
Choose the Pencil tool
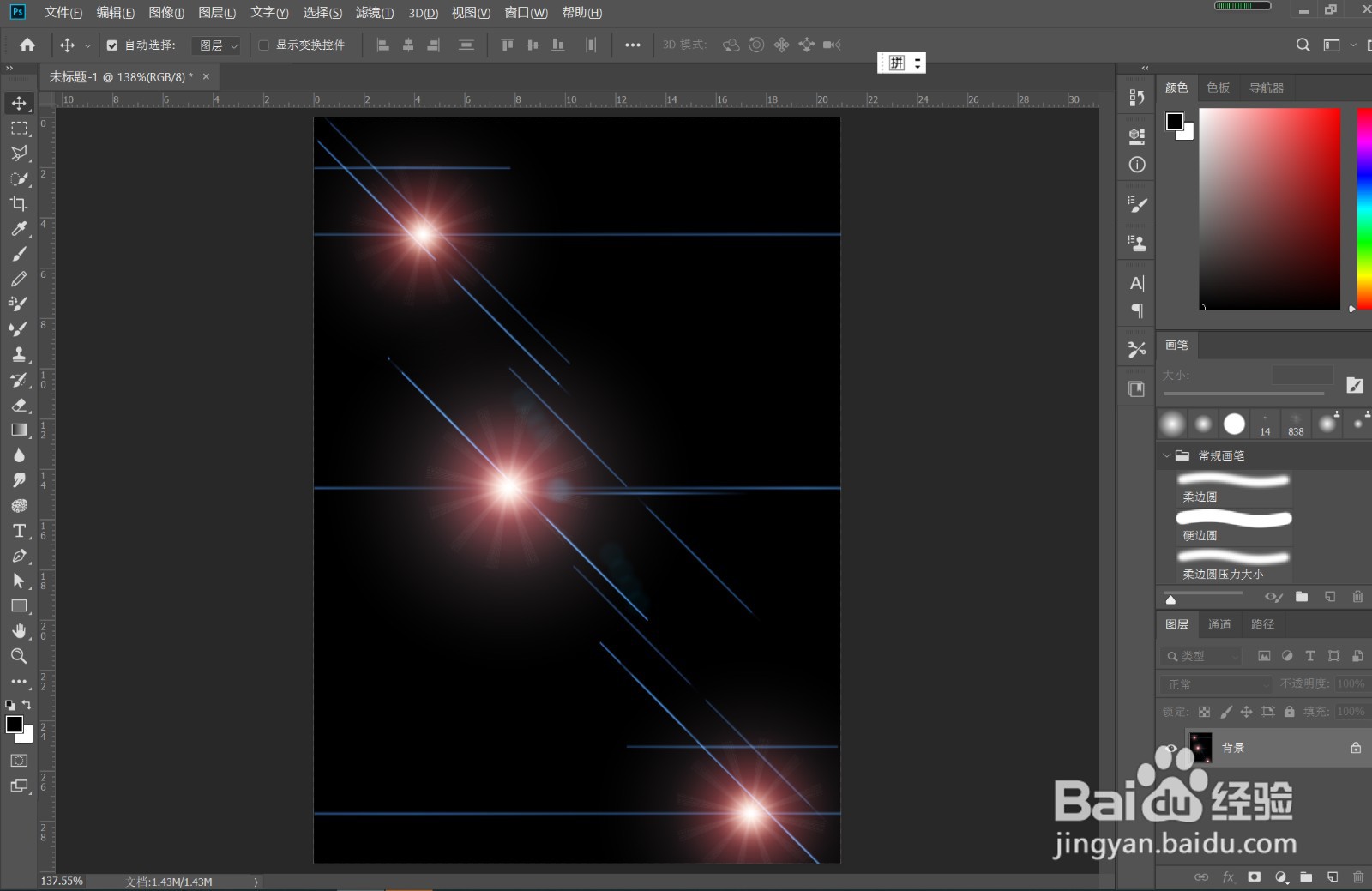(19, 279)
